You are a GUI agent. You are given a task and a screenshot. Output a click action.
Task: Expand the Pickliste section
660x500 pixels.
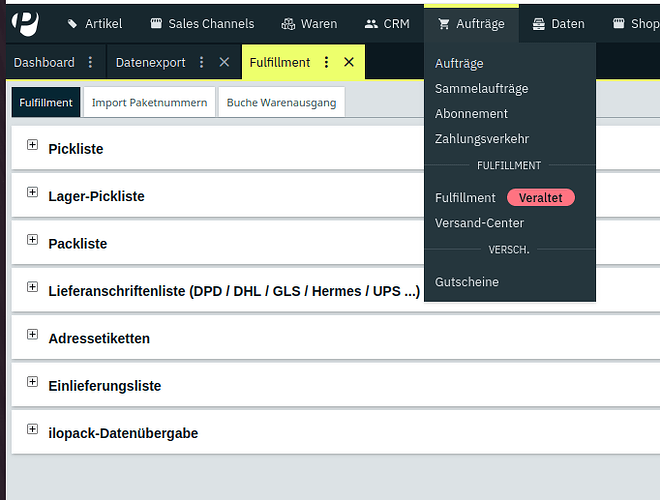pos(32,146)
